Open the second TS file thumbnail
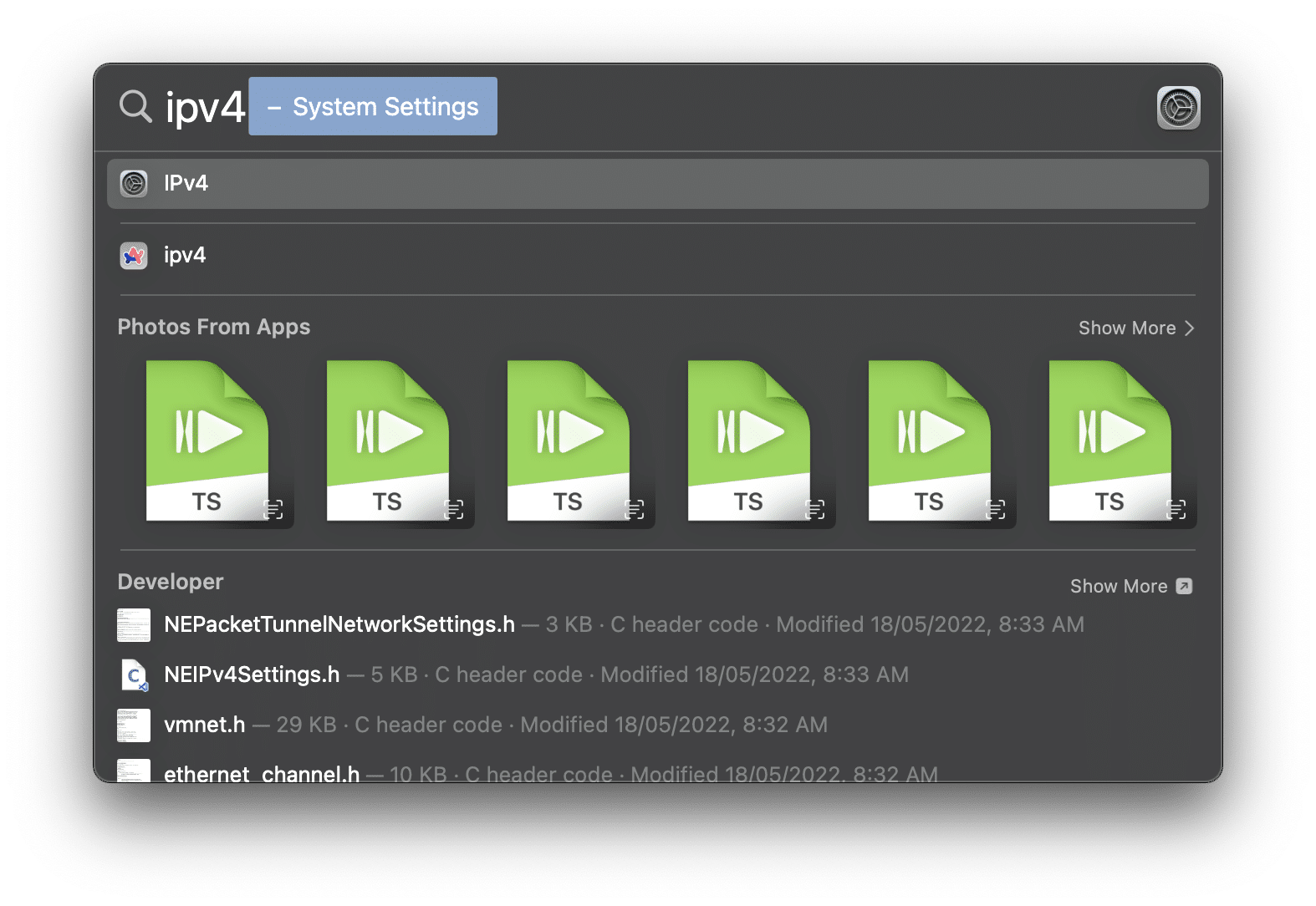Image resolution: width=1316 pixels, height=906 pixels. [388, 441]
